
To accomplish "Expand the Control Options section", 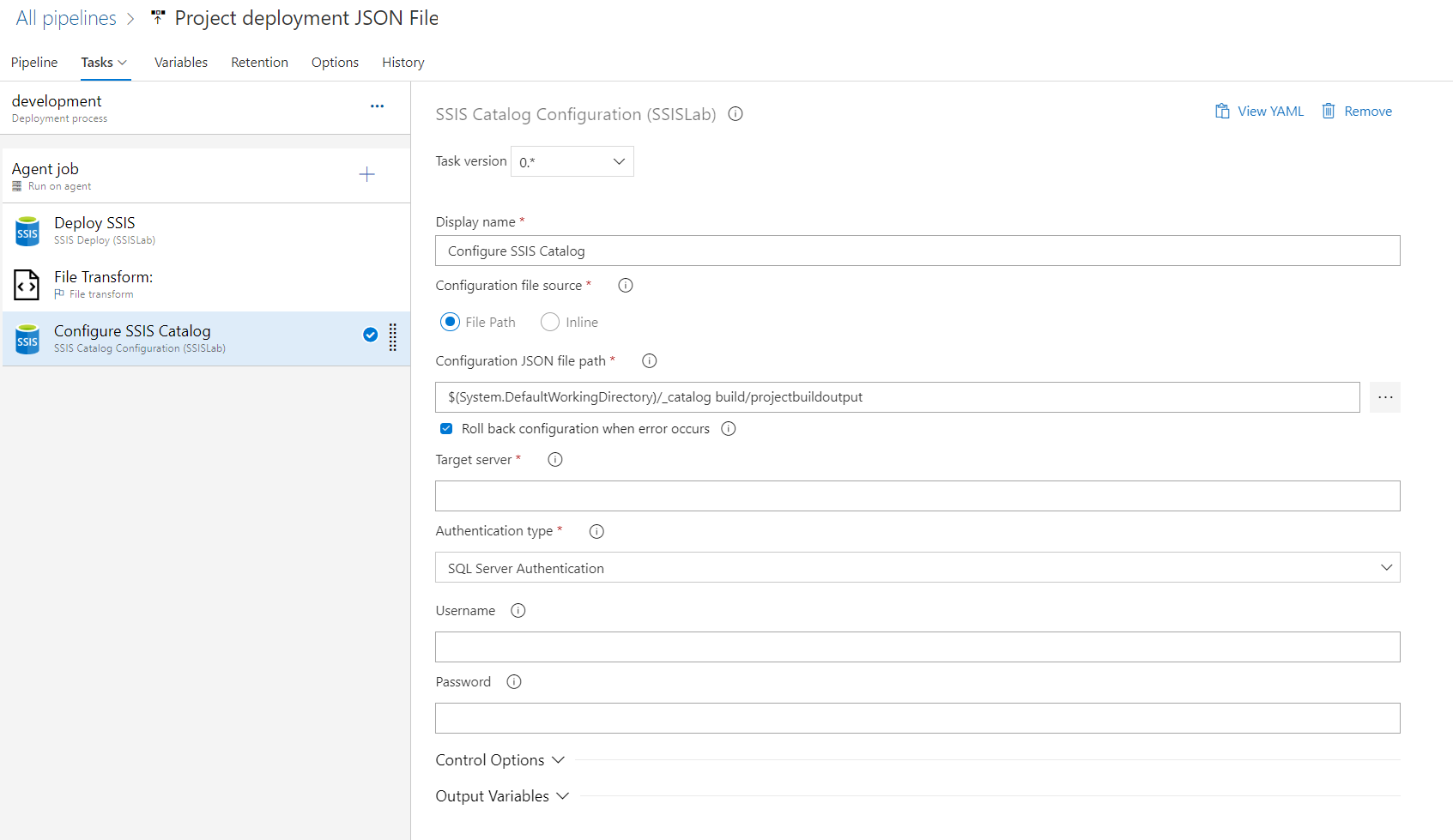I will (500, 759).
